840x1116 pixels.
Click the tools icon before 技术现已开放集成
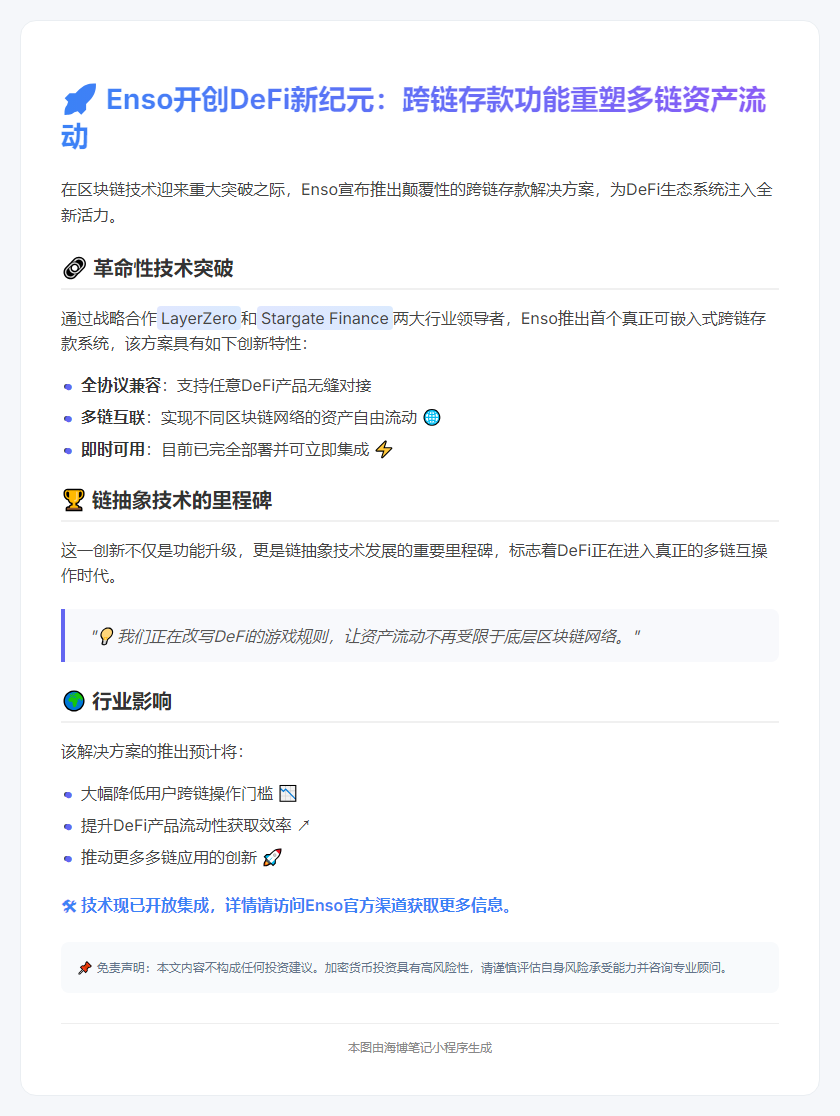[69, 906]
